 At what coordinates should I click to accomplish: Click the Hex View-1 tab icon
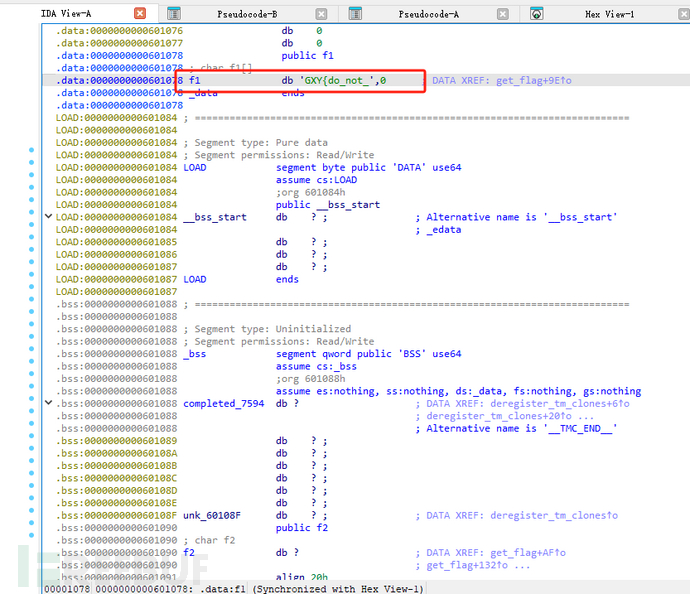[x=537, y=13]
